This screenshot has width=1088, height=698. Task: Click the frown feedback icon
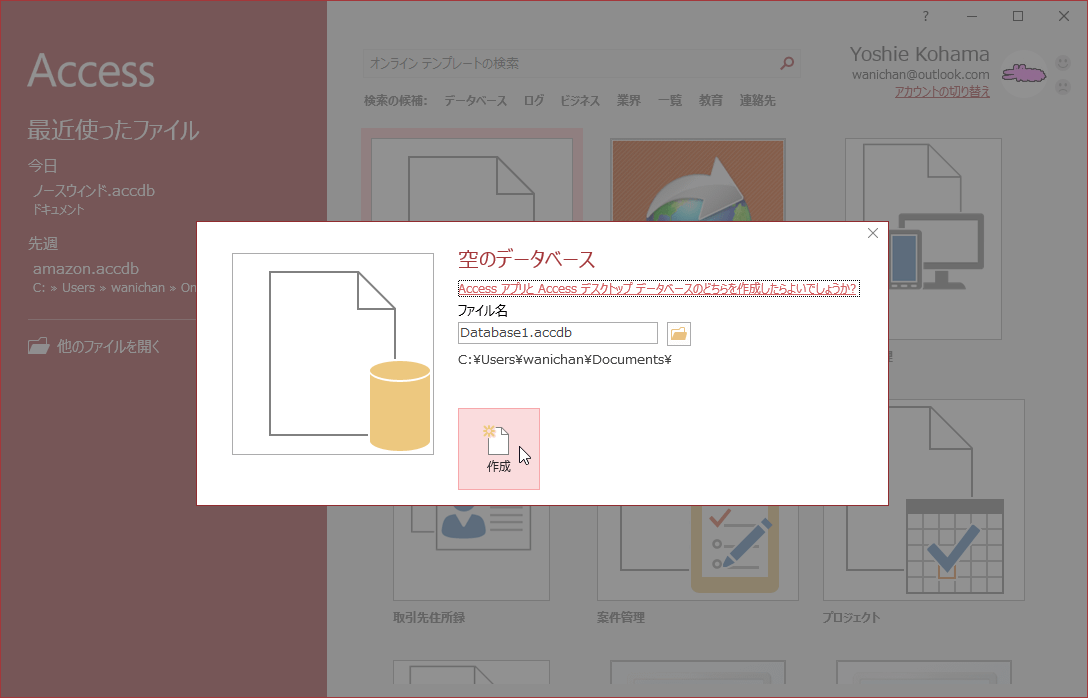[x=1062, y=87]
